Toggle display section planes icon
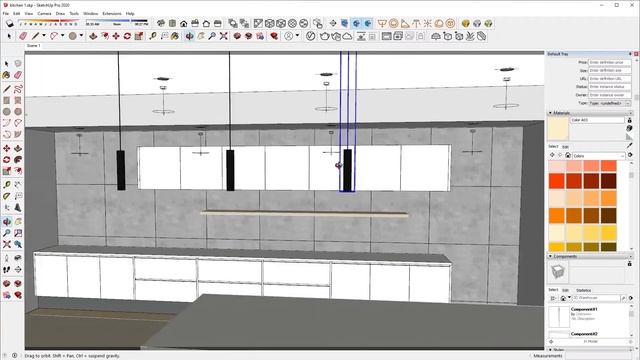 [x=344, y=23]
